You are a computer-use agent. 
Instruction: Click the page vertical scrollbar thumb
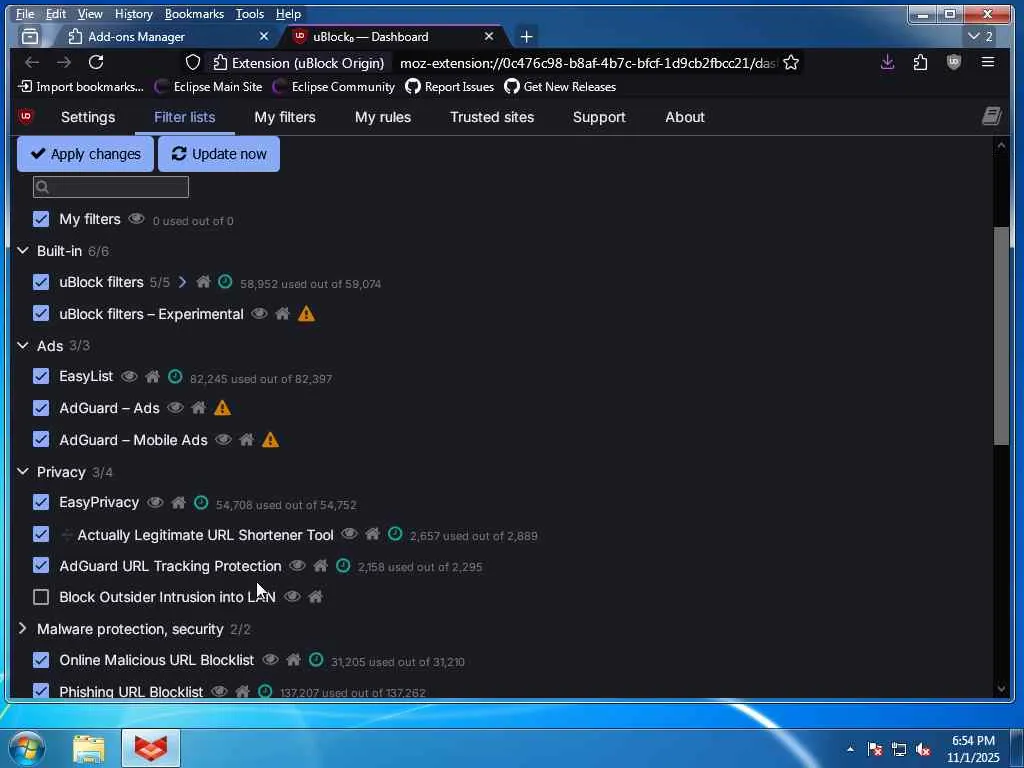pyautogui.click(x=1001, y=336)
